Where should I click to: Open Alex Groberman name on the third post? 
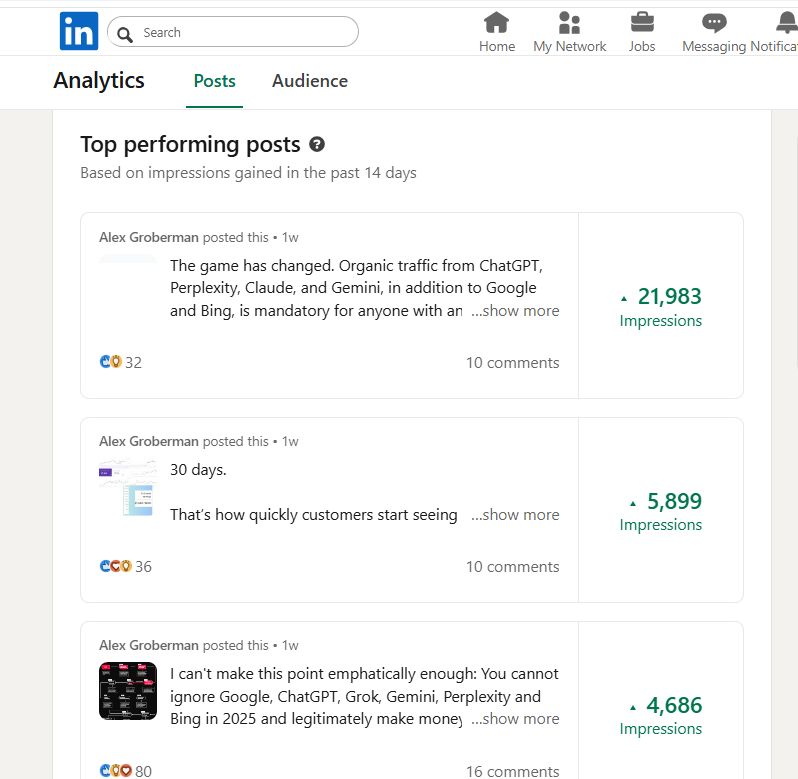(x=149, y=645)
